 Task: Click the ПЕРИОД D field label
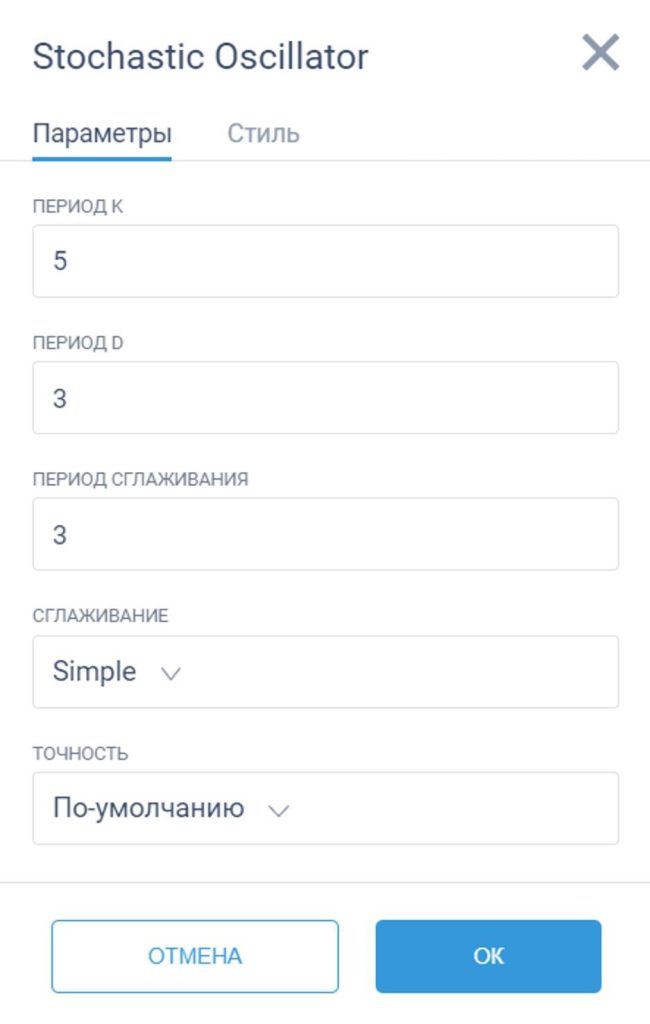click(78, 343)
